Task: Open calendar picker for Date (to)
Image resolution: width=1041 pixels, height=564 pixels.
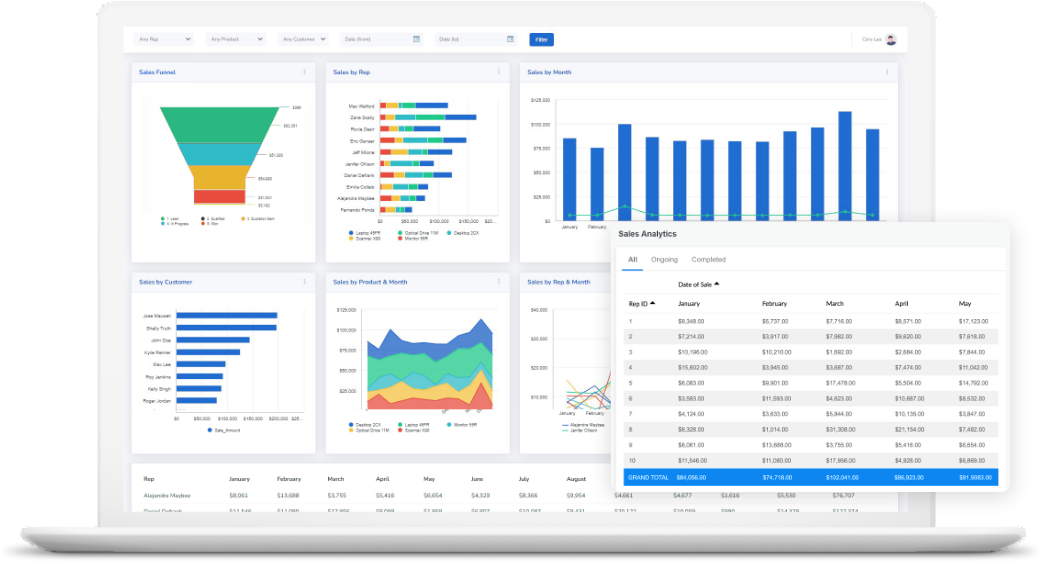Action: click(x=510, y=39)
